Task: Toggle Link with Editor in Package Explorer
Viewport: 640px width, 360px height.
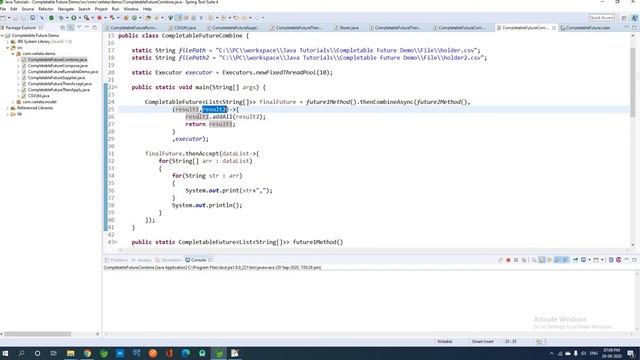Action: [x=71, y=28]
